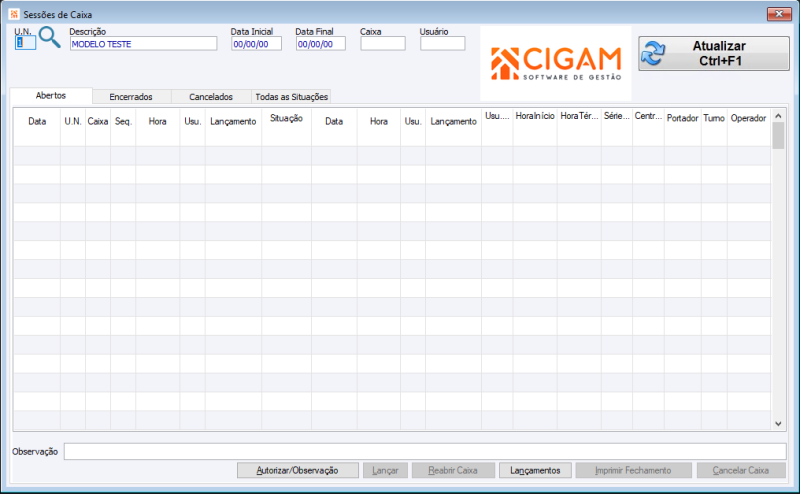Screen dimensions: 800x494
Task: Click the Cancelar Caixa button
Action: (x=741, y=471)
